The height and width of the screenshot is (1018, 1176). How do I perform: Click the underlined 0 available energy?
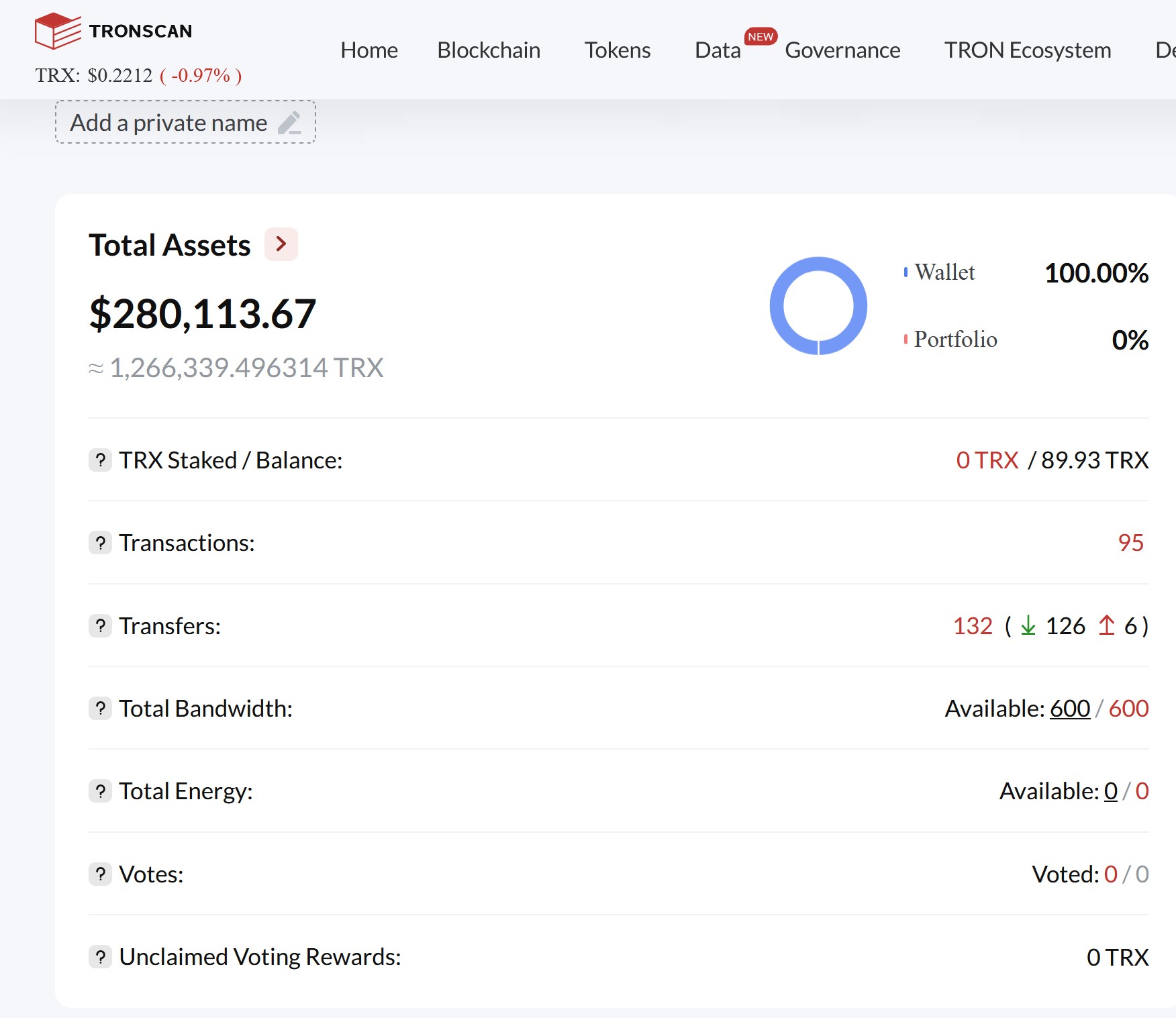click(1111, 791)
